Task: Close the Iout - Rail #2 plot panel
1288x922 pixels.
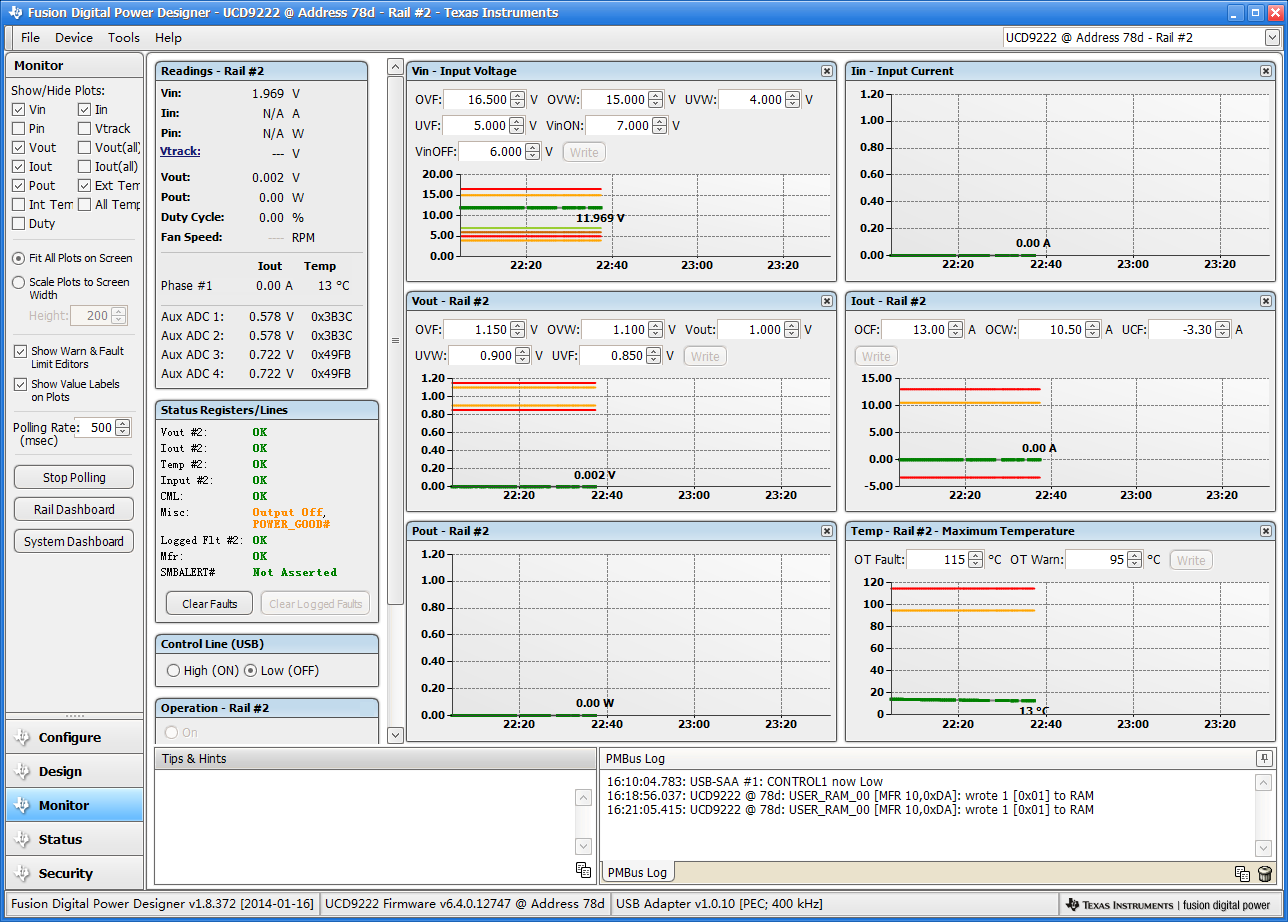Action: 1266,301
